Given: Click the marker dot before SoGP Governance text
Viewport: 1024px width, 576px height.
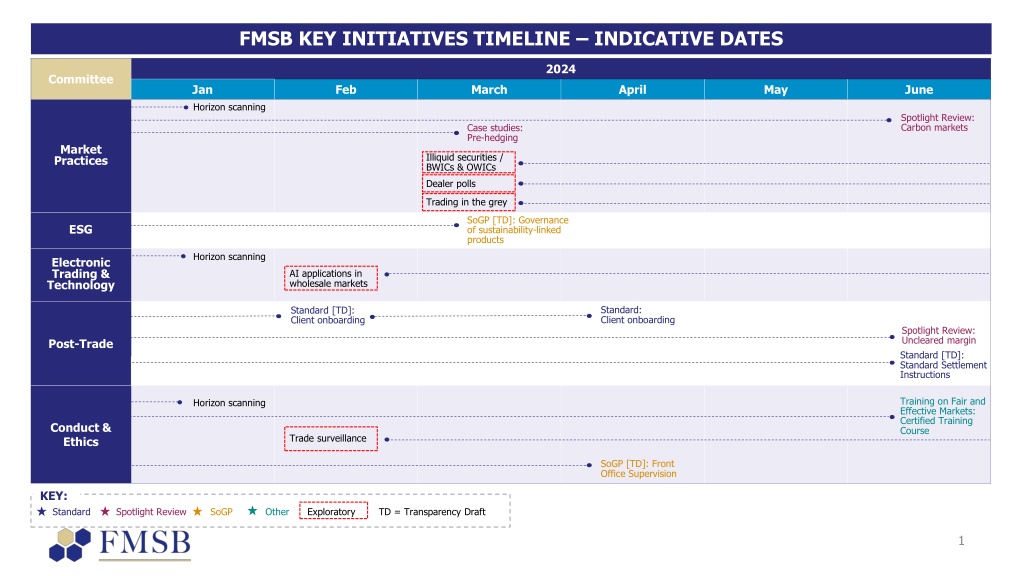Looking at the screenshot, I should point(456,225).
